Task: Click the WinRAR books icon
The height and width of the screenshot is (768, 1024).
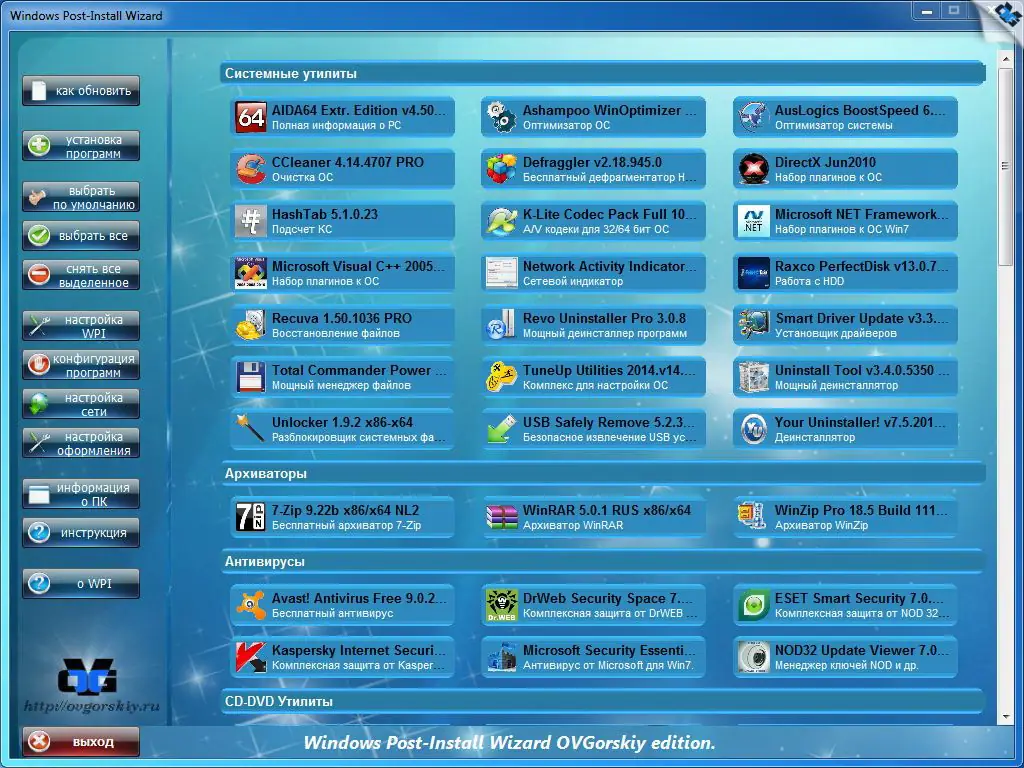Action: (x=502, y=517)
